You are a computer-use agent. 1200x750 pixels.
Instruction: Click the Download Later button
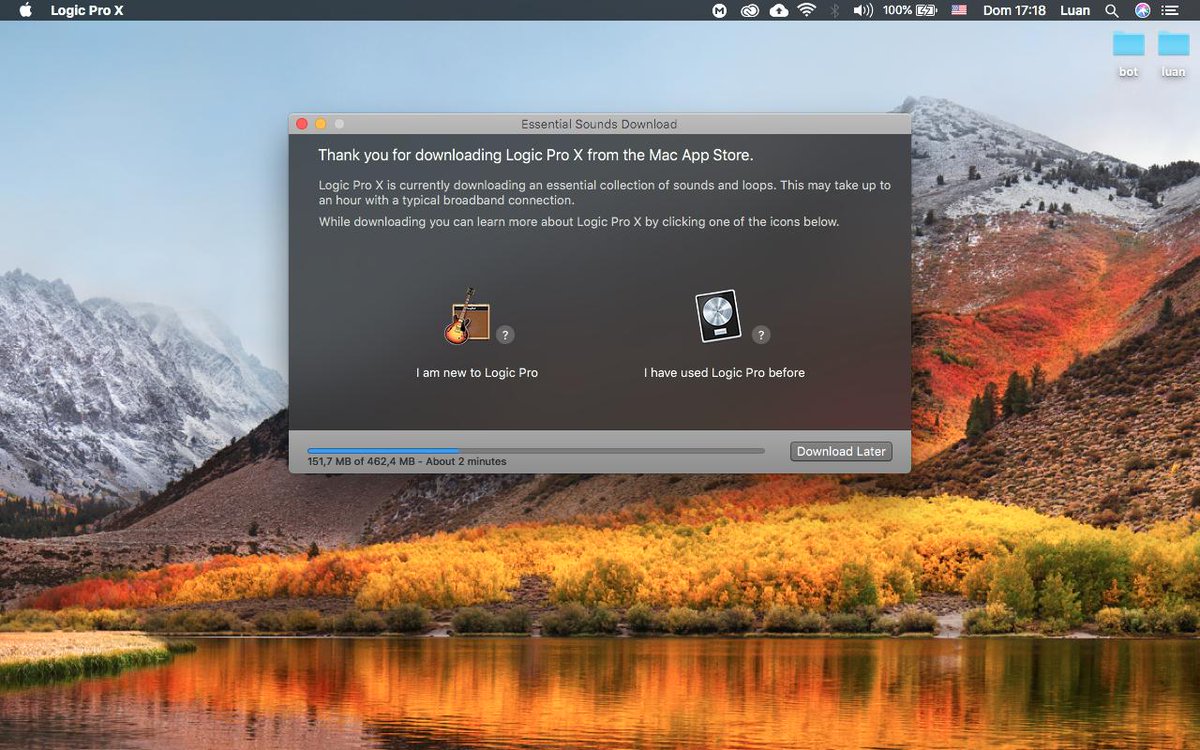pyautogui.click(x=841, y=451)
